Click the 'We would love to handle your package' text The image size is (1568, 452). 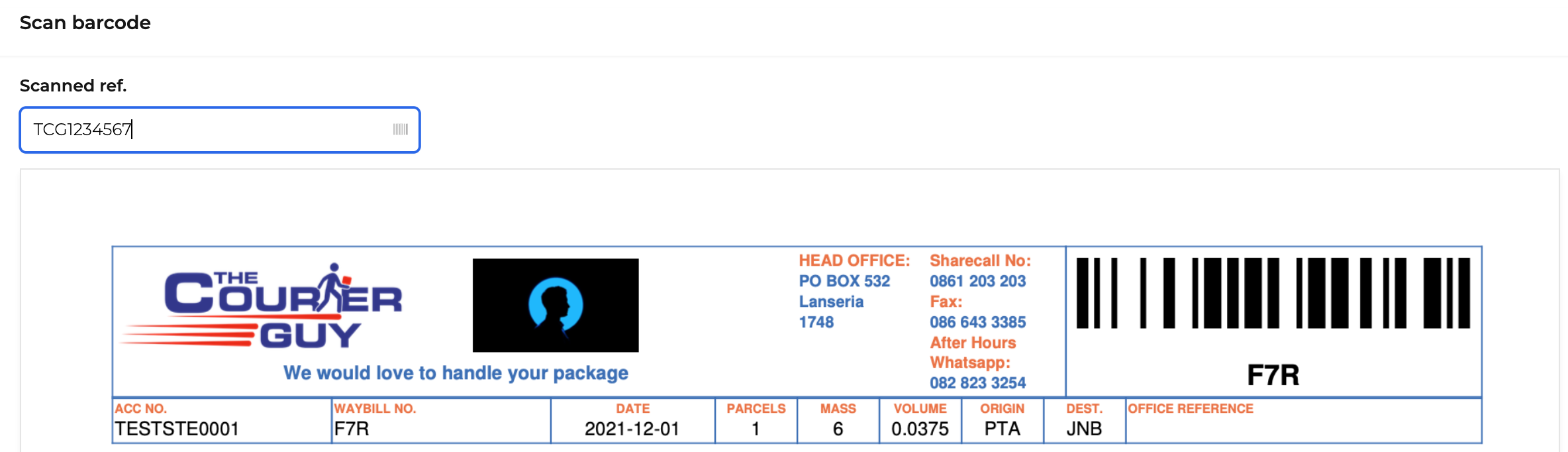pos(456,373)
